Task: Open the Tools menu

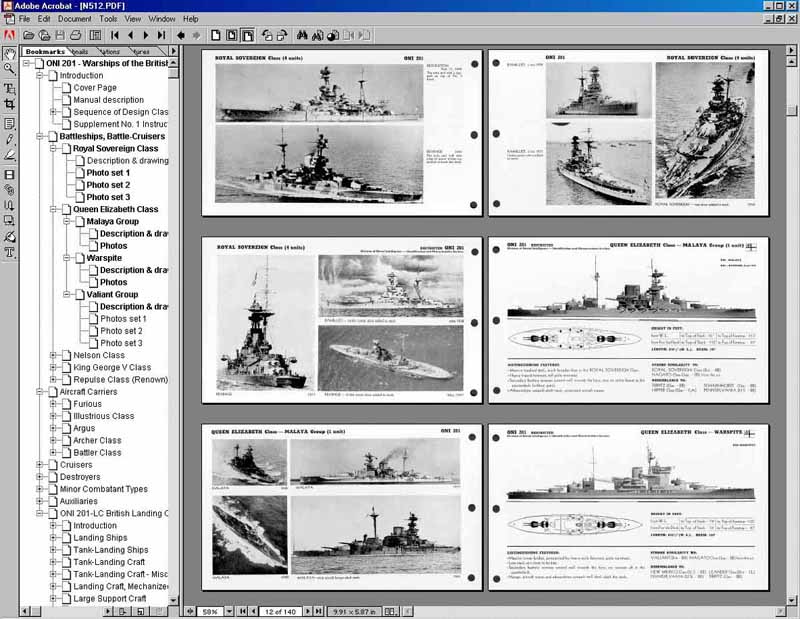Action: tap(108, 19)
